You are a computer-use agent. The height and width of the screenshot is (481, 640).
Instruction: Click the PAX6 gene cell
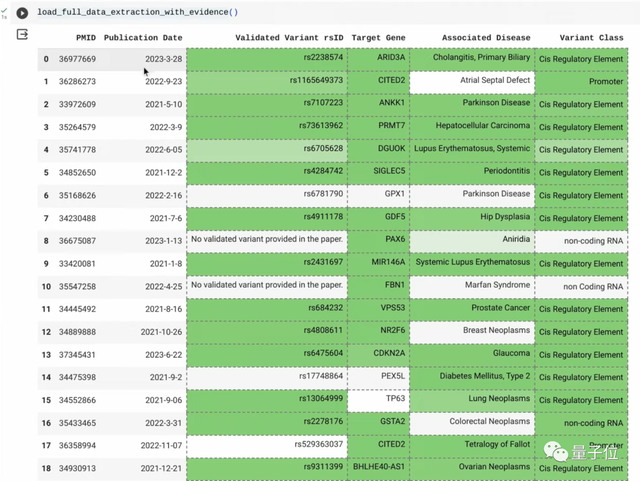click(x=378, y=241)
